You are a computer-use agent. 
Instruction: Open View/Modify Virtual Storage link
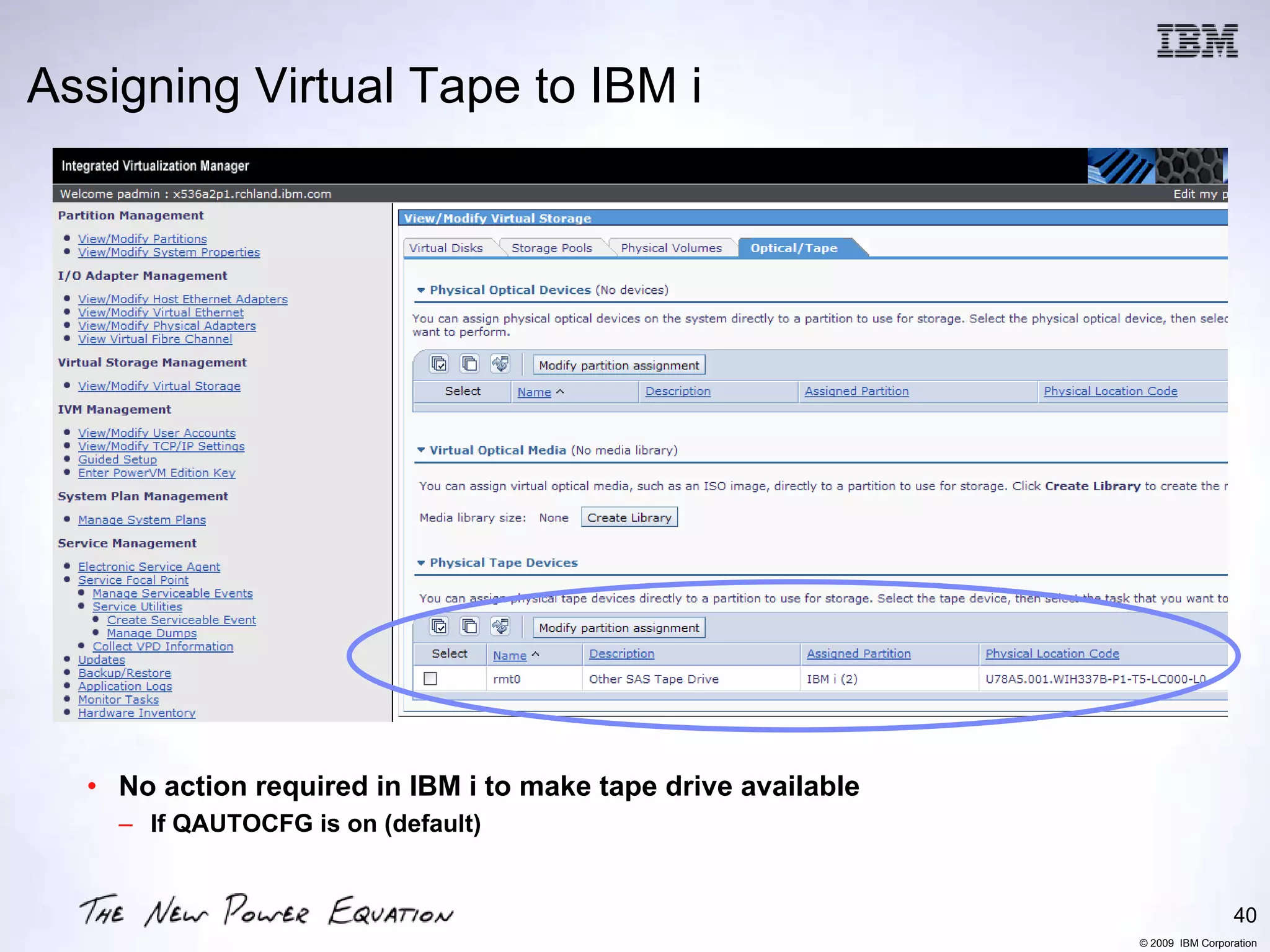click(x=159, y=386)
